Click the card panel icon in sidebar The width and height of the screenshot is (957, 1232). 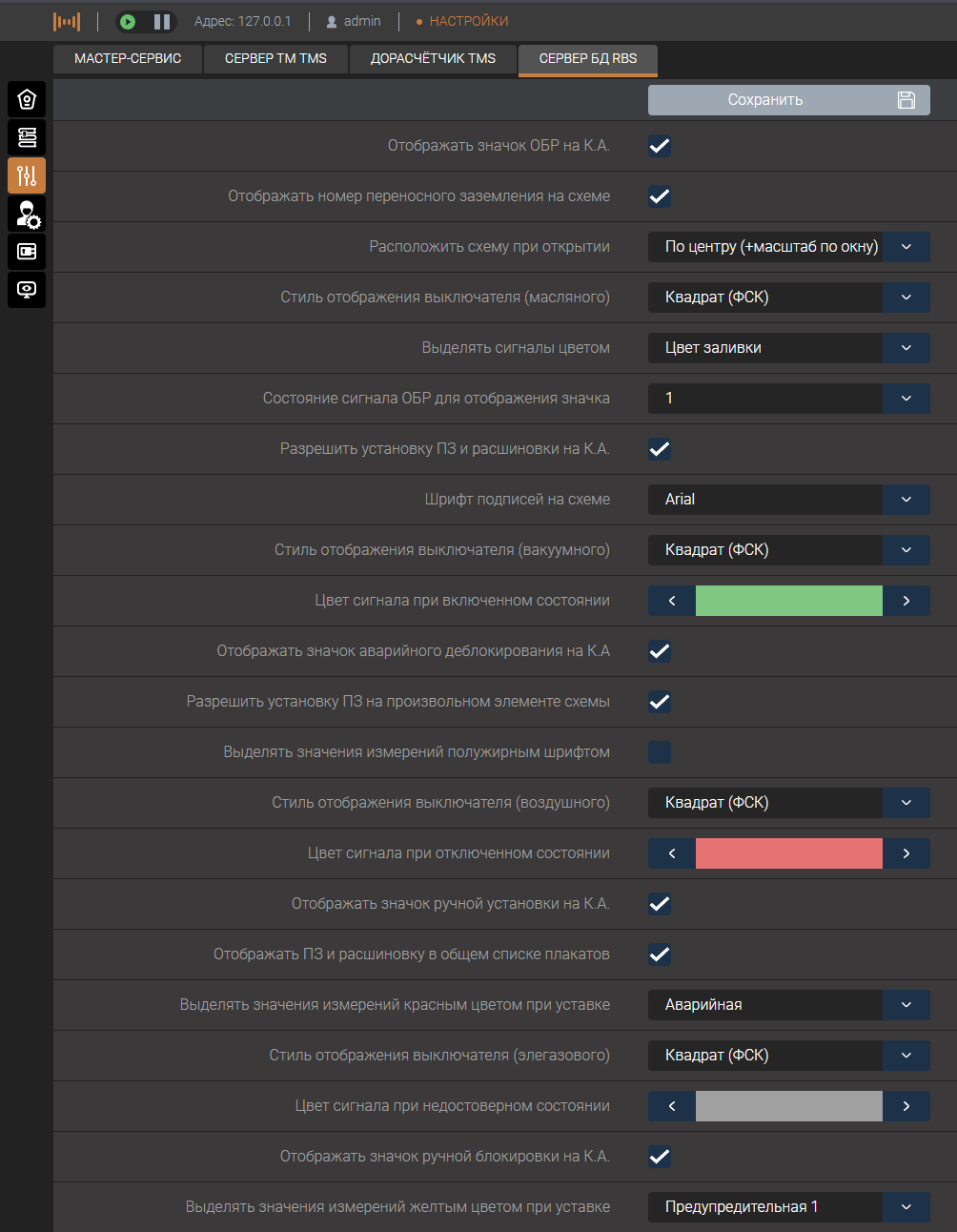click(27, 252)
